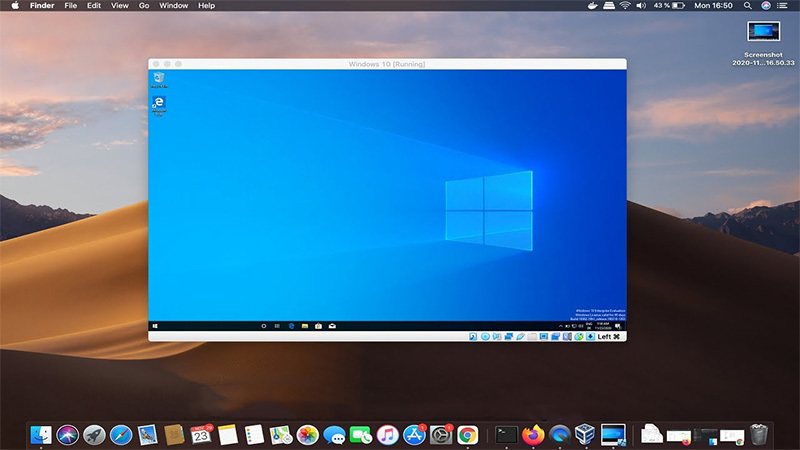Activate Siri from the menu bar
Screen dimensions: 800x450
(x=765, y=6)
